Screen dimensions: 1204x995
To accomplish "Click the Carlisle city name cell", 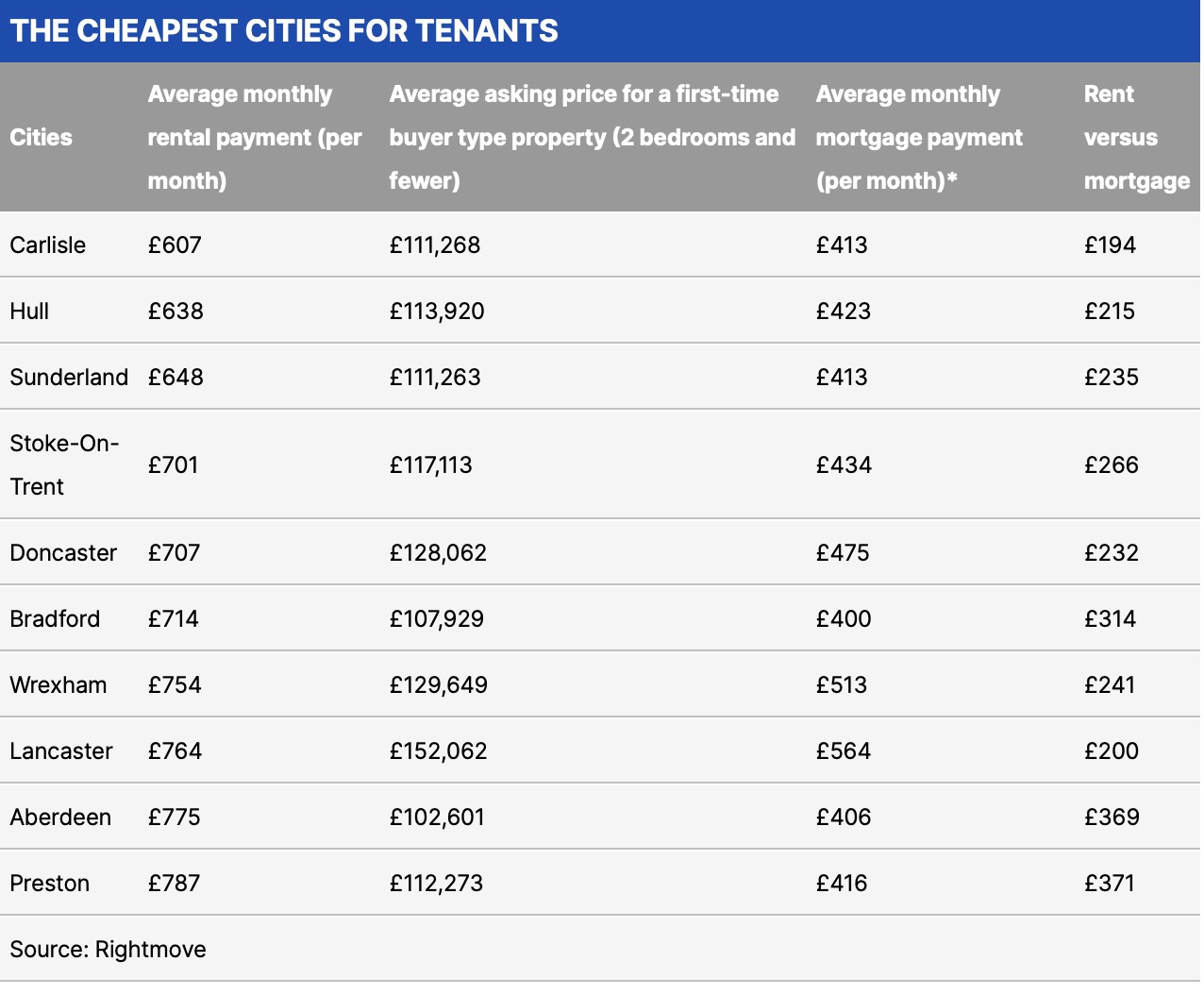I will pyautogui.click(x=48, y=245).
